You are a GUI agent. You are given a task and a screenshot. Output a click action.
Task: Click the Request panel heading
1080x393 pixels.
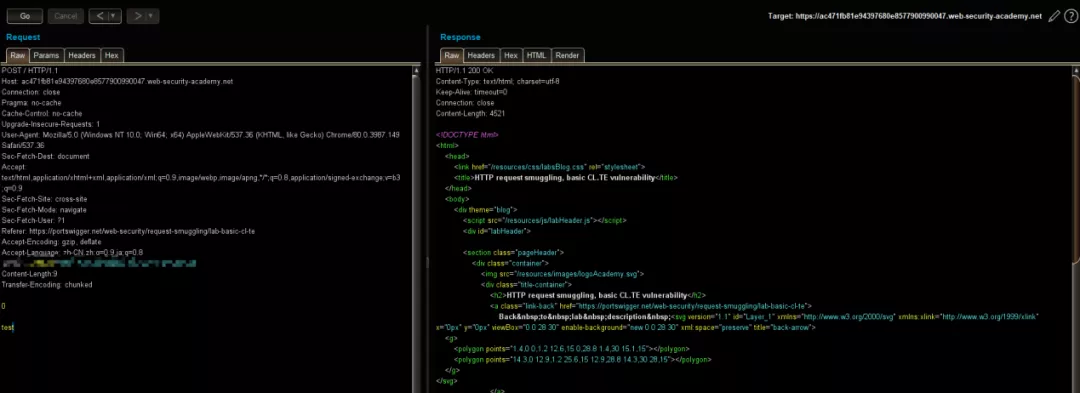pyautogui.click(x=23, y=37)
